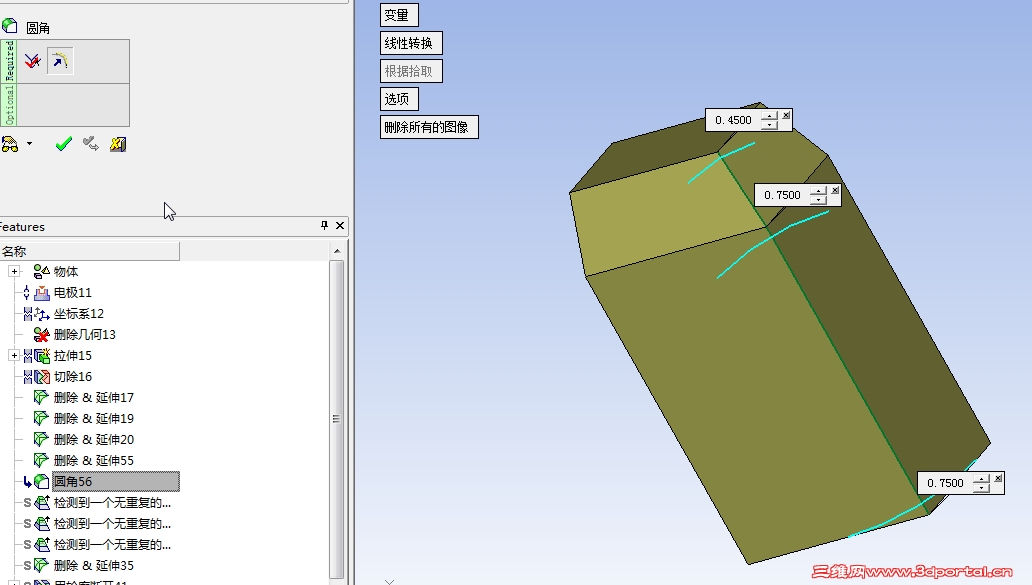Select the 删除 & 延伸55 row
Image resolution: width=1032 pixels, height=585 pixels.
tap(93, 461)
